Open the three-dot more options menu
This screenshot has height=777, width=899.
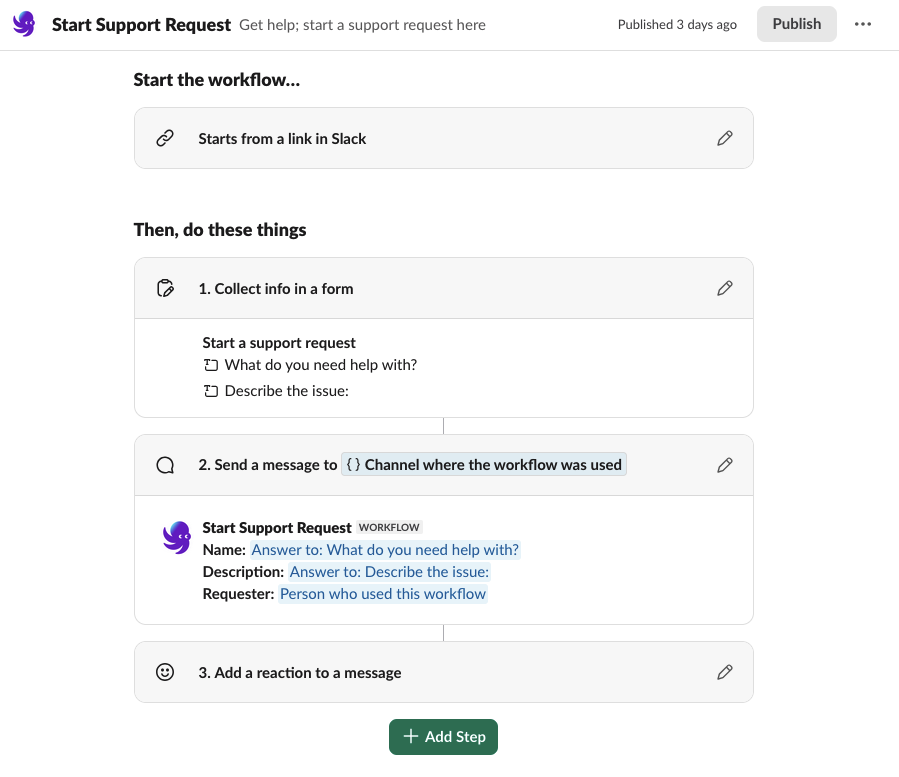tap(863, 24)
